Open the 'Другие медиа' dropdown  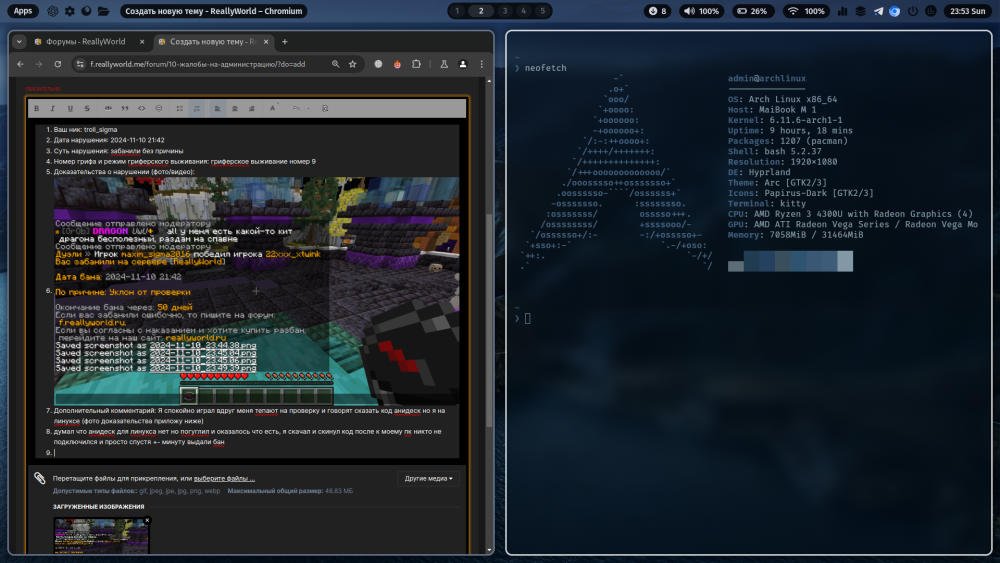(x=428, y=478)
